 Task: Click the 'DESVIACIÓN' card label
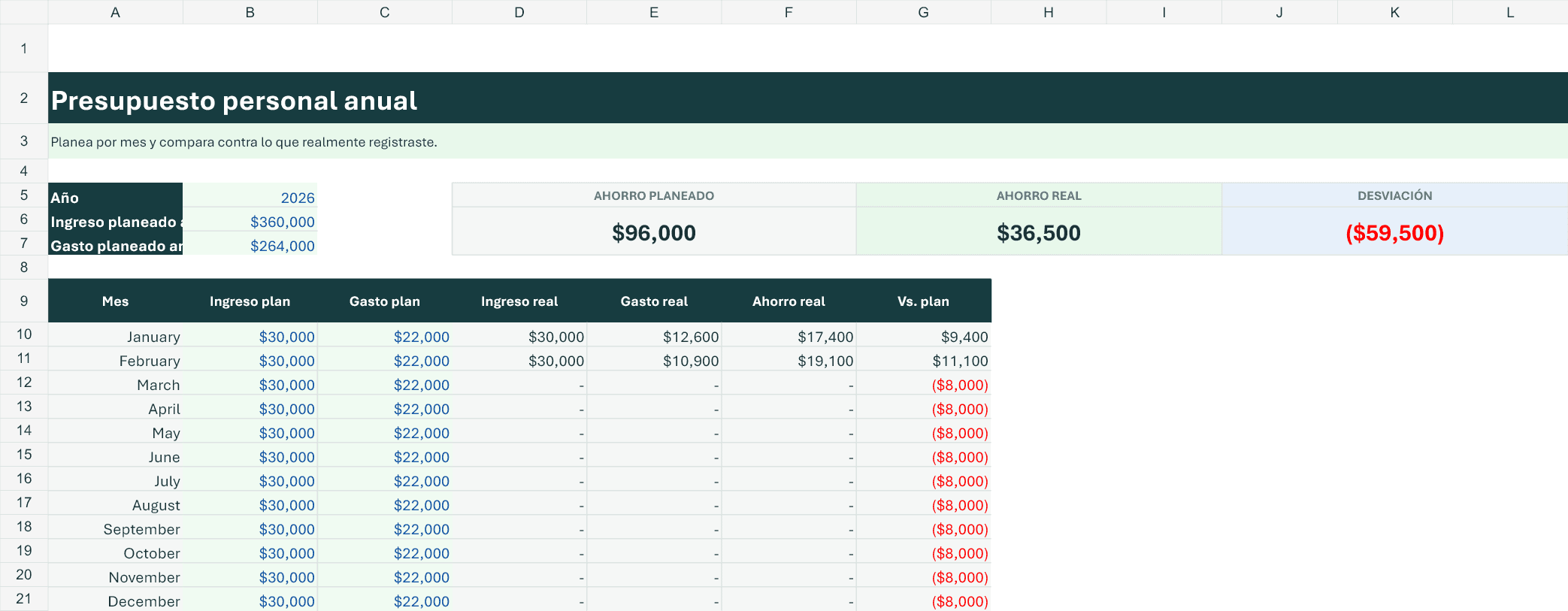[1395, 196]
